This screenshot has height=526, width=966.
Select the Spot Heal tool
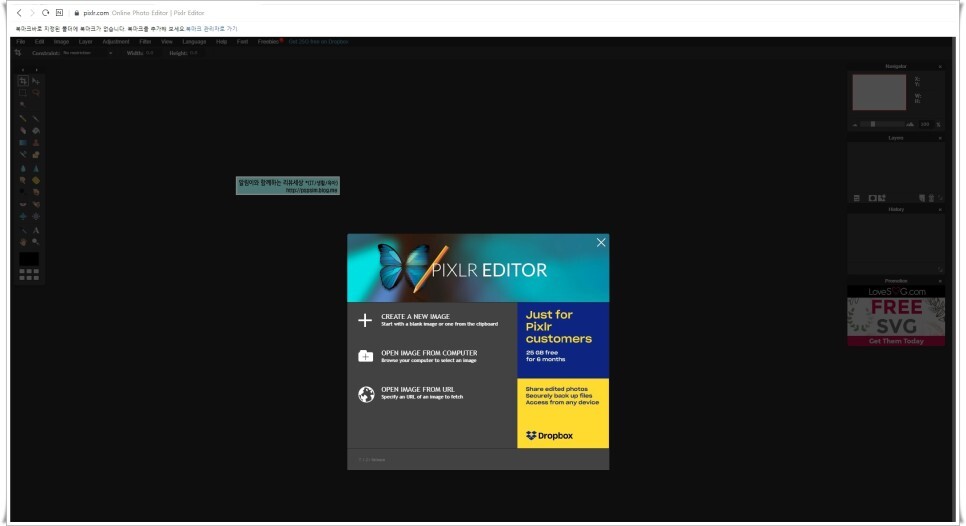pos(36,204)
